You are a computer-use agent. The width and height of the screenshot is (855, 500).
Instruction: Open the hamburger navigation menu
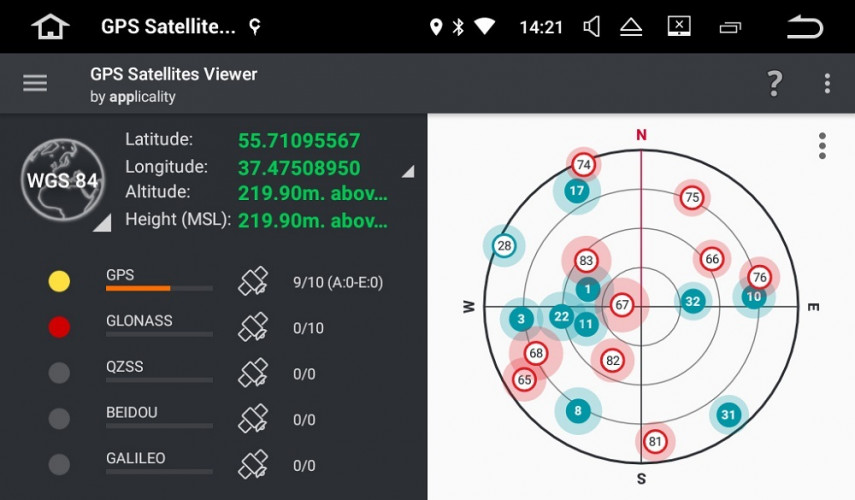(35, 84)
